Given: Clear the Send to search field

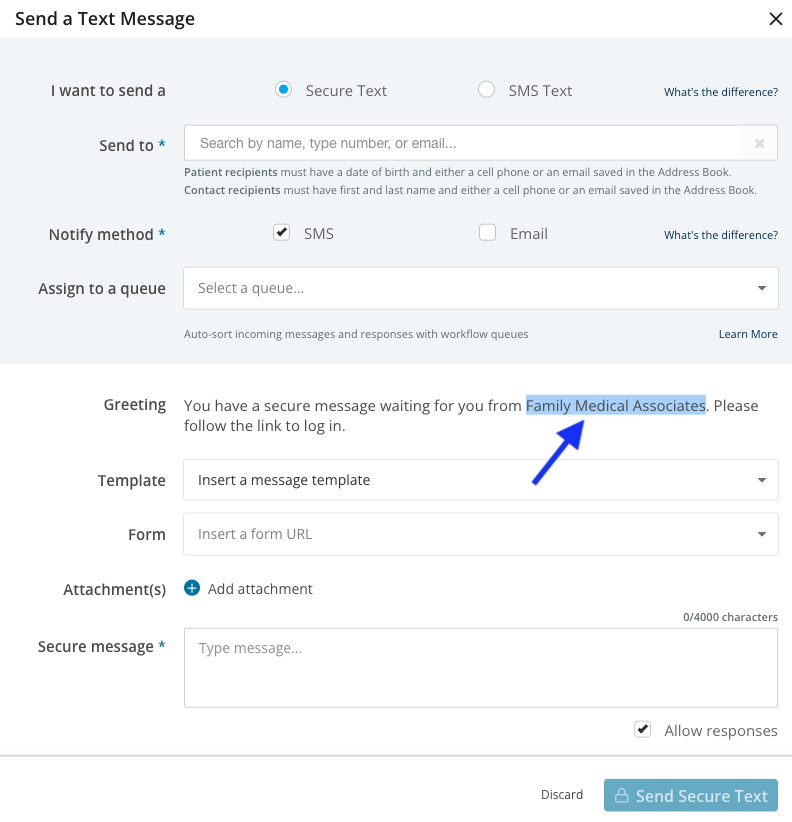Looking at the screenshot, I should 760,144.
